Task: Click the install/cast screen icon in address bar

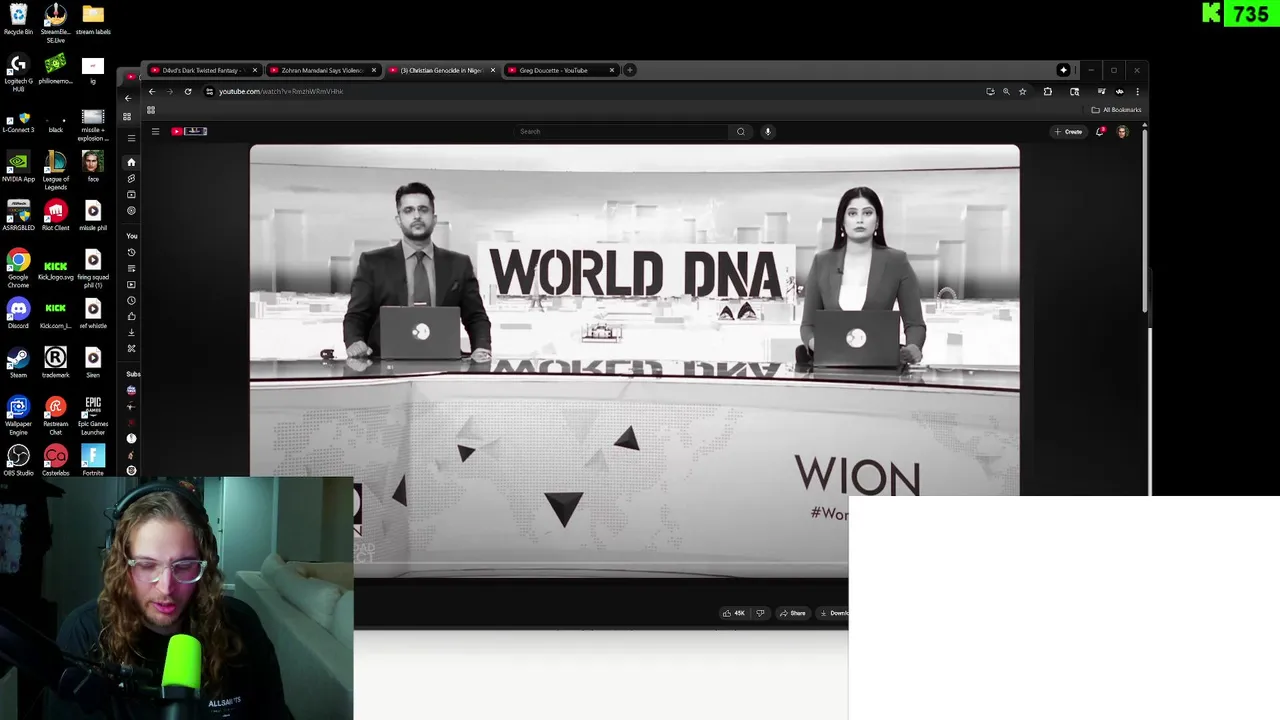Action: coord(990,91)
